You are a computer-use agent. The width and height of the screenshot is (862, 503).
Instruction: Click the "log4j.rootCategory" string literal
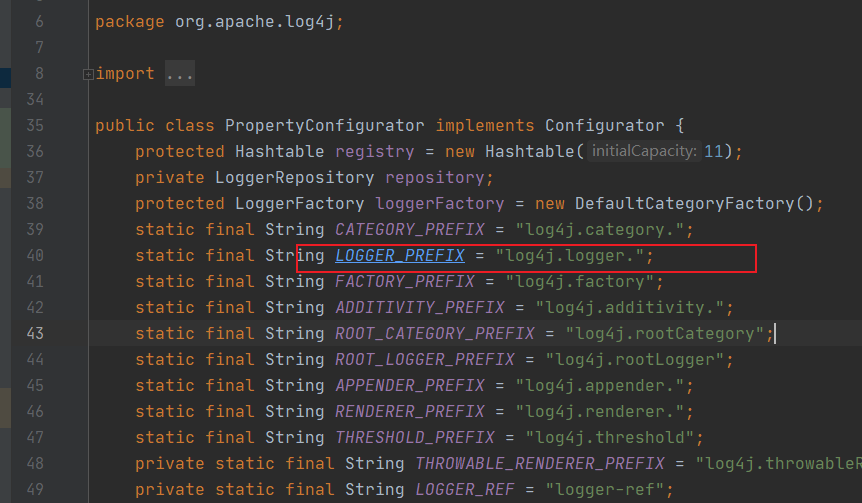[x=670, y=334]
